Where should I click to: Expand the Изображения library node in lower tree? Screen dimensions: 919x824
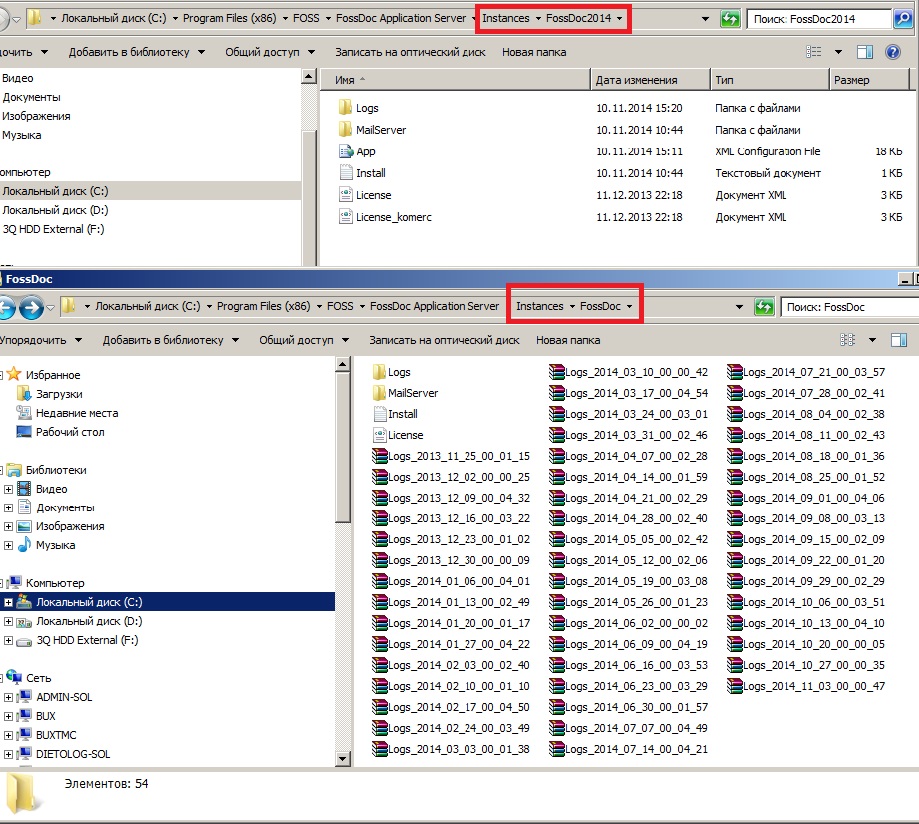[8, 526]
